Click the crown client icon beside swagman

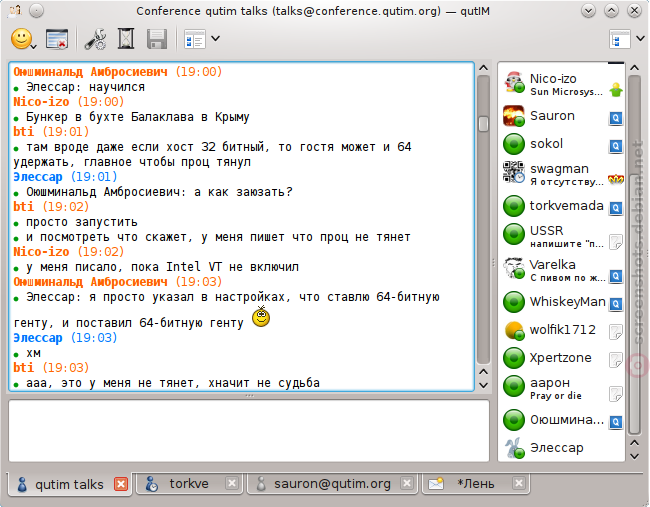pyautogui.click(x=616, y=180)
